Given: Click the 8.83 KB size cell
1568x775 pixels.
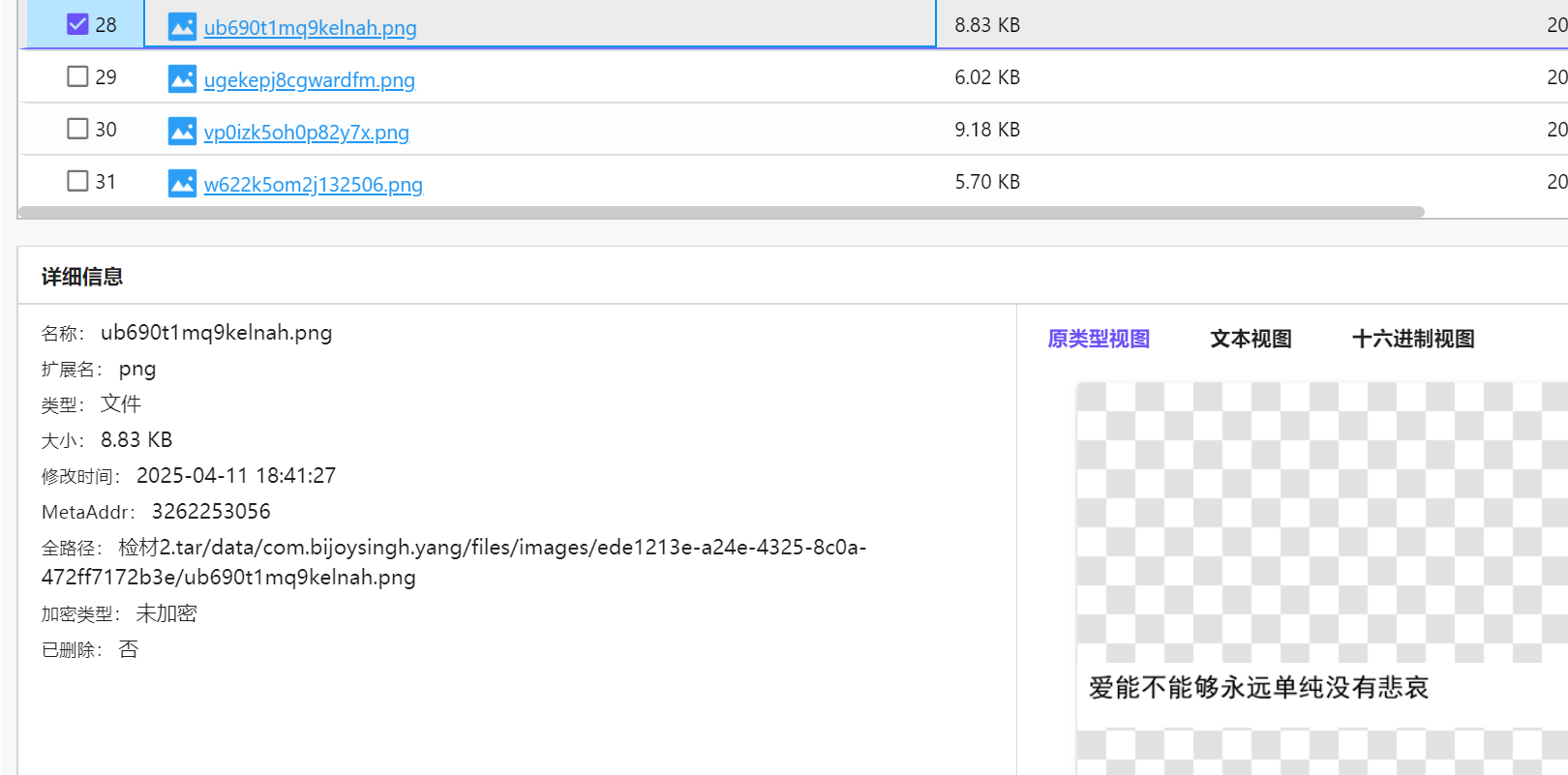Looking at the screenshot, I should [x=987, y=25].
